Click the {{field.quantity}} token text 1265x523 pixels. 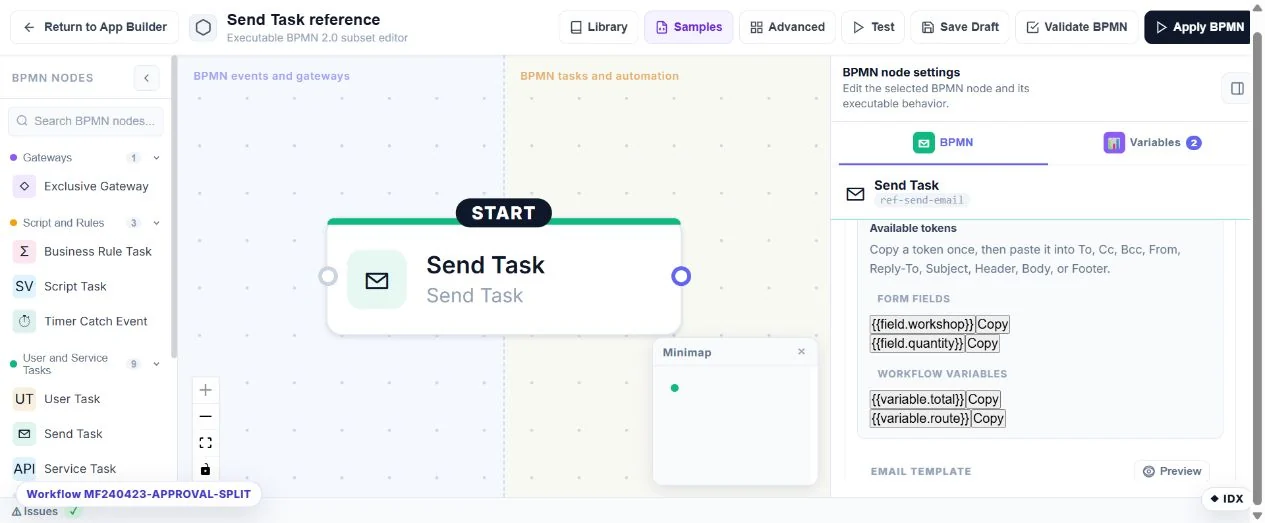[x=917, y=343]
